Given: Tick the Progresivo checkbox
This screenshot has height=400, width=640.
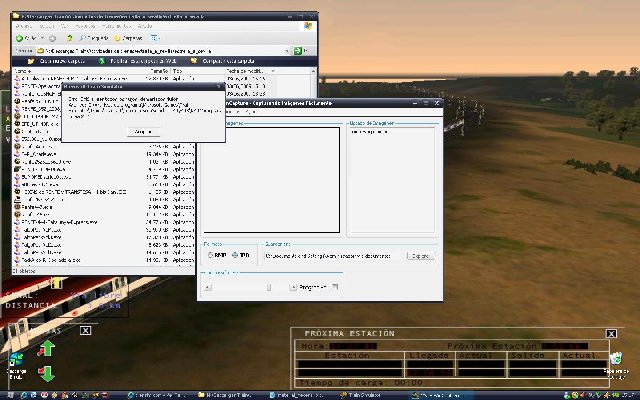Looking at the screenshot, I should 295,287.
